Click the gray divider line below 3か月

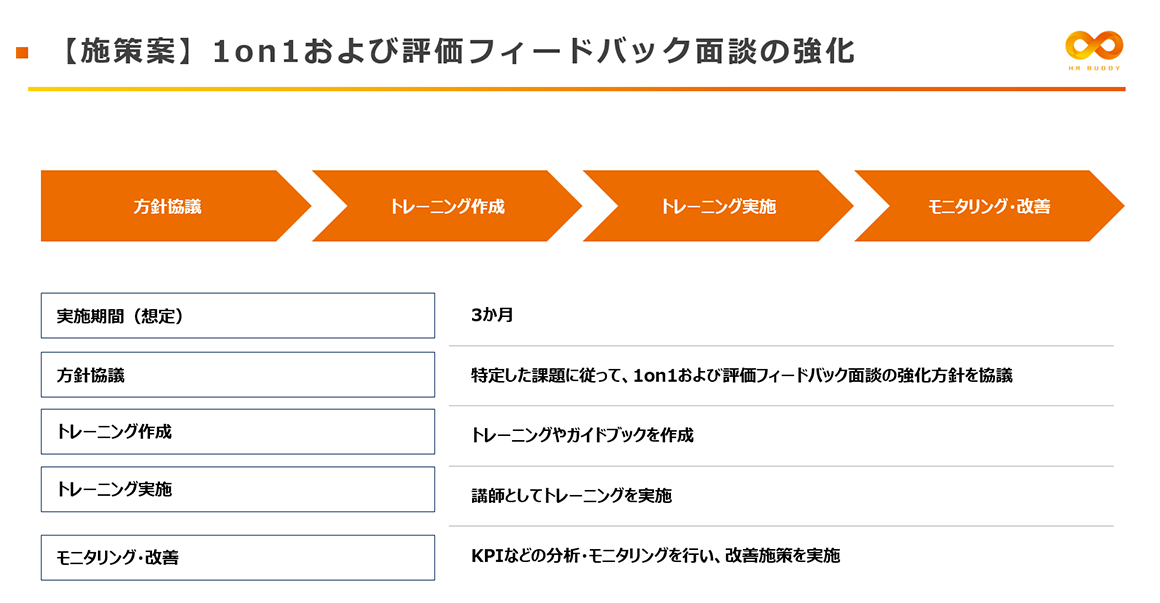coord(780,346)
